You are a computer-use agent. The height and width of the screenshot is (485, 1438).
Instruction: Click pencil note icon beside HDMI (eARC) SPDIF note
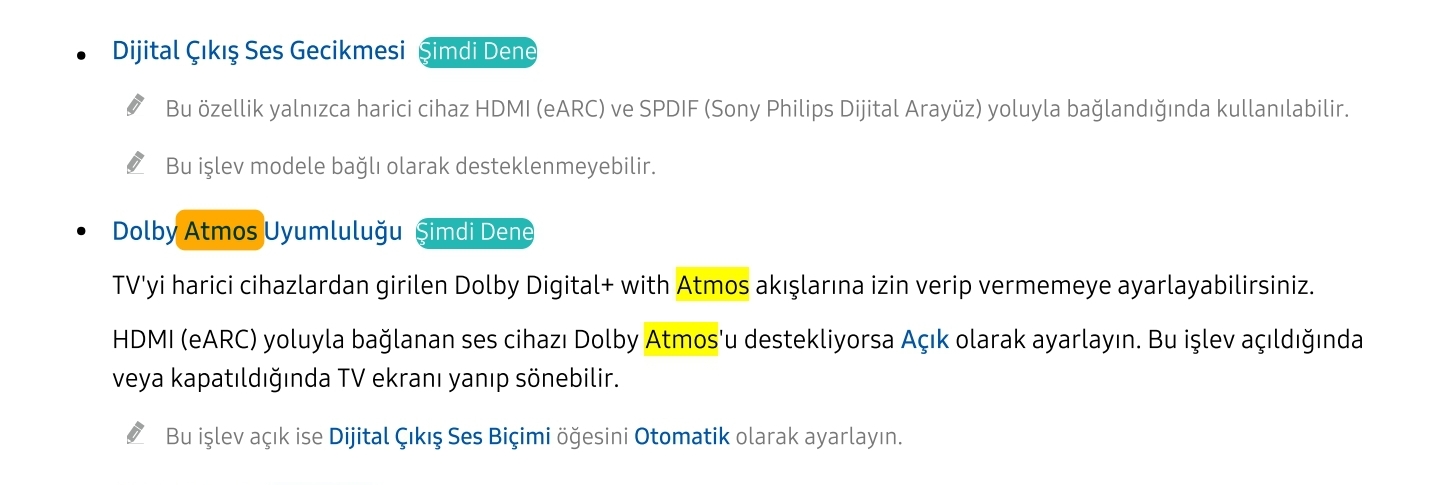pyautogui.click(x=136, y=105)
